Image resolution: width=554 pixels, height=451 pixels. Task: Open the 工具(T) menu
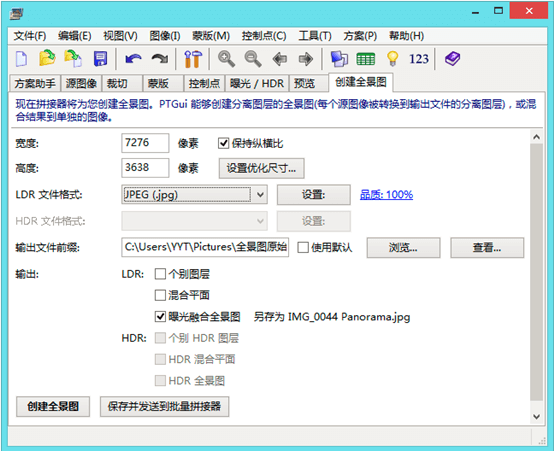[x=315, y=36]
